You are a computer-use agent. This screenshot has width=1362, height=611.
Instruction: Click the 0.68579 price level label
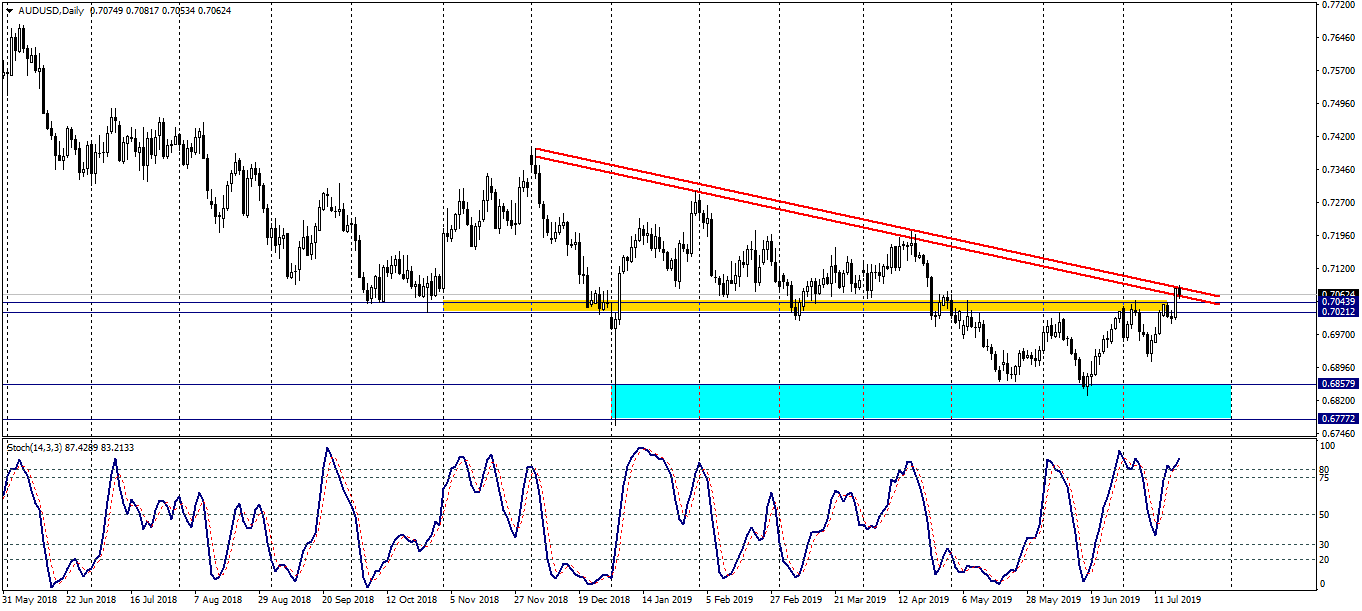(x=1337, y=384)
